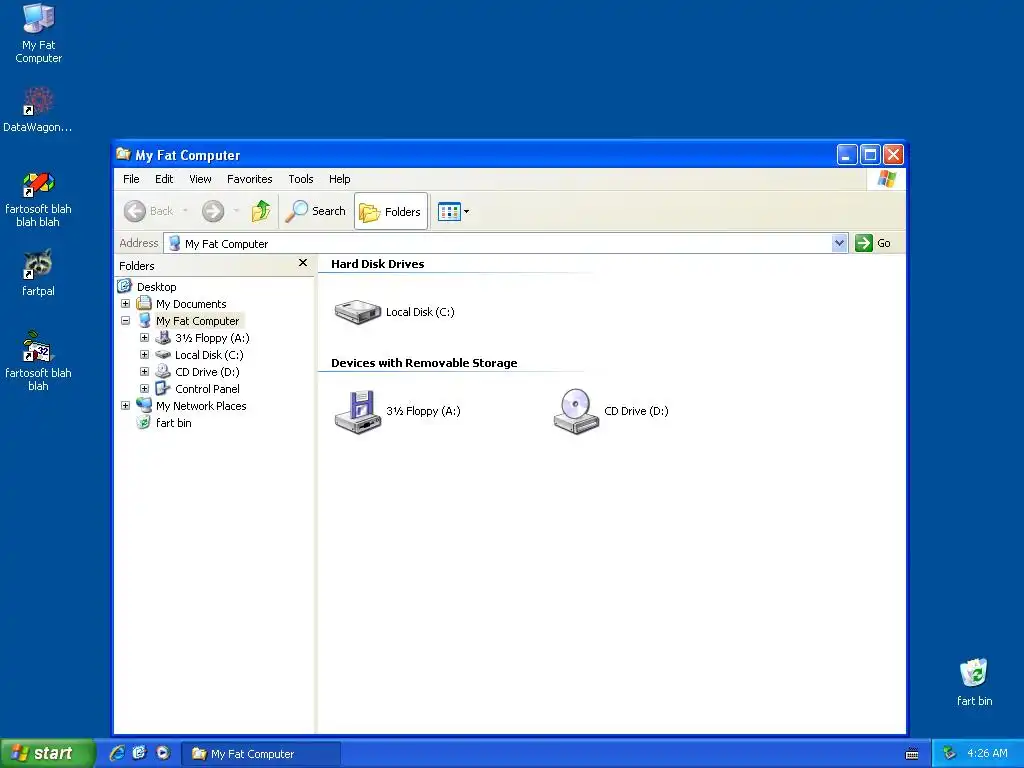Viewport: 1024px width, 768px height.
Task: Open the Tools menu
Action: 300,179
